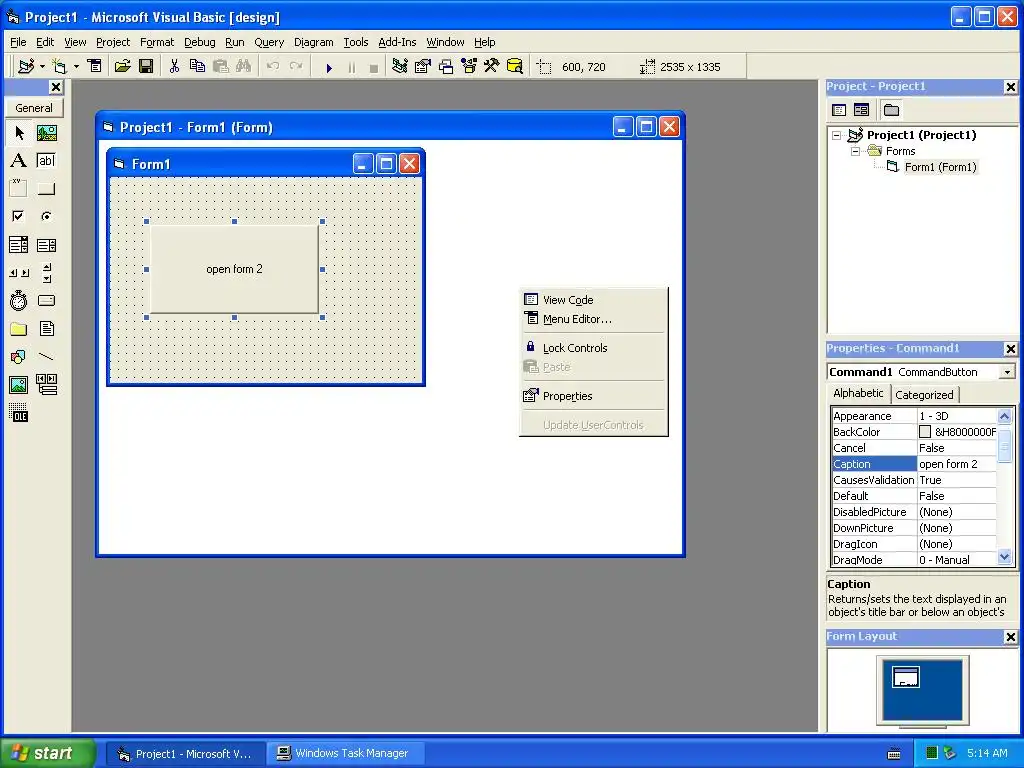Open the Add Form dropdown arrow
Viewport: 1024px width, 768px height.
[76, 67]
